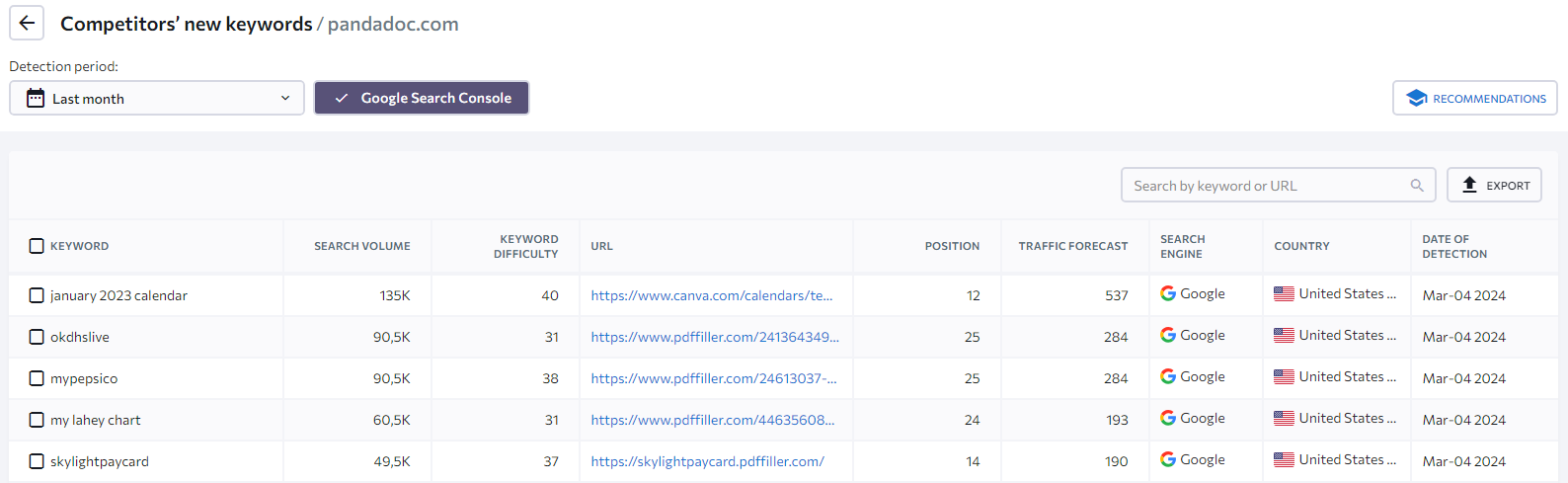
Task: Click Google icon in okdhslive row
Action: coord(1168,335)
